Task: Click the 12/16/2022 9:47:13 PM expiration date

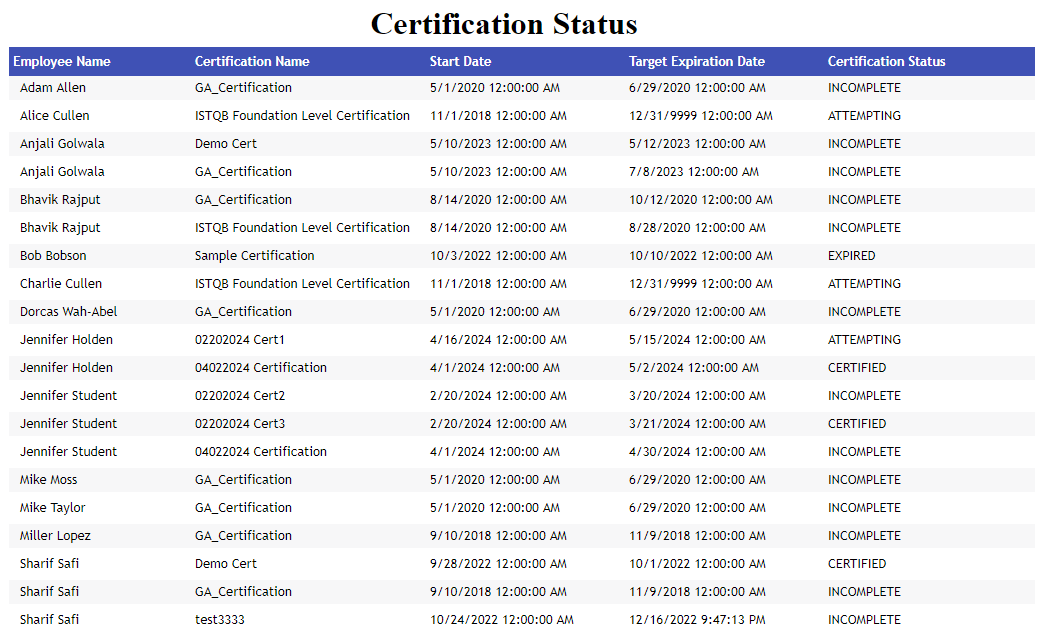Action: tap(695, 620)
